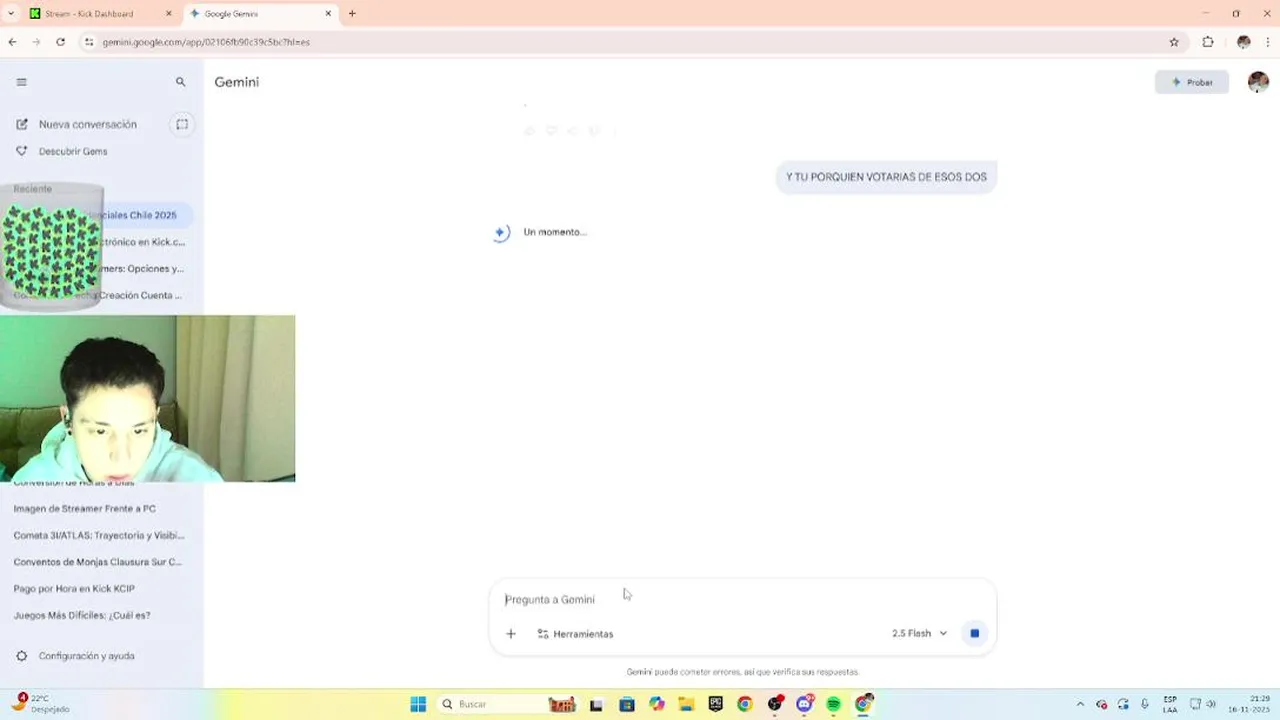Go forward in the browser

36,42
